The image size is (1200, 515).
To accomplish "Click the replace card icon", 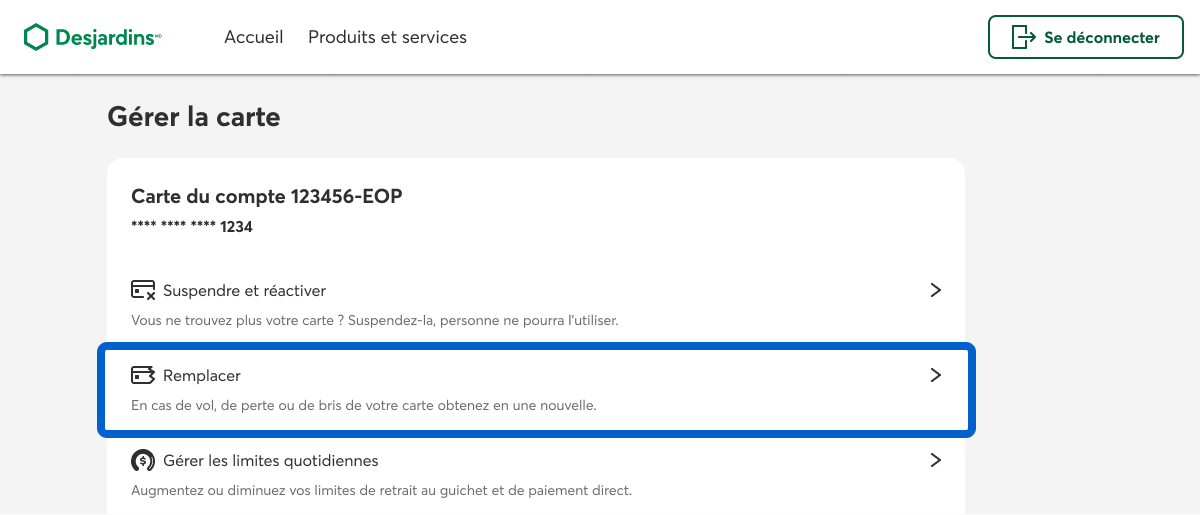I will tap(143, 376).
